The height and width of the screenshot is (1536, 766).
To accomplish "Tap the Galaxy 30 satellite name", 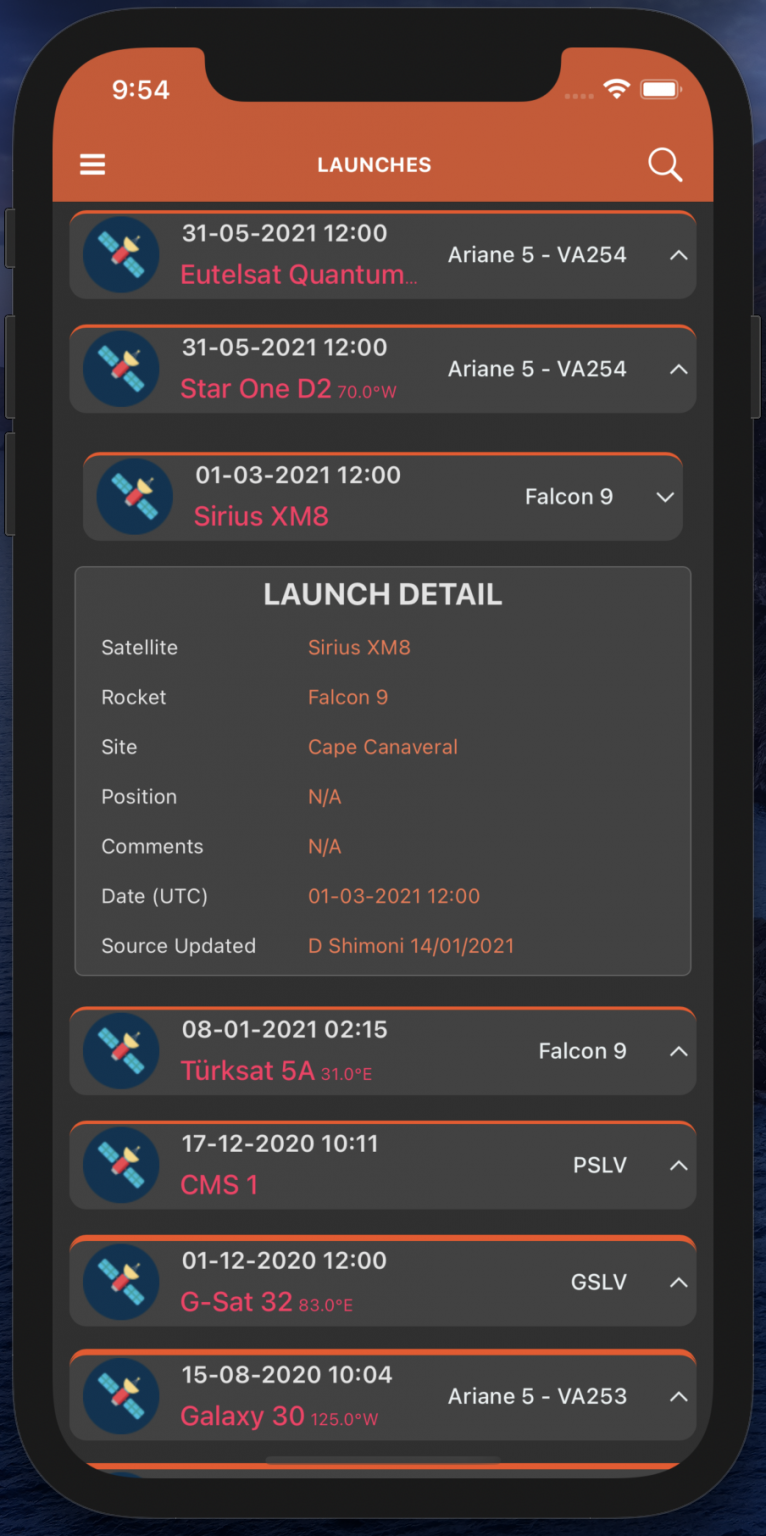I will [x=242, y=1416].
